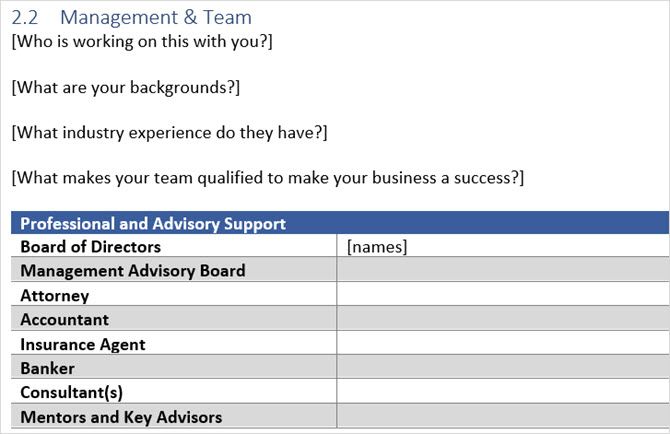Click the '[What are your backgrounds?]' placeholder text
The width and height of the screenshot is (670, 434).
click(x=125, y=87)
